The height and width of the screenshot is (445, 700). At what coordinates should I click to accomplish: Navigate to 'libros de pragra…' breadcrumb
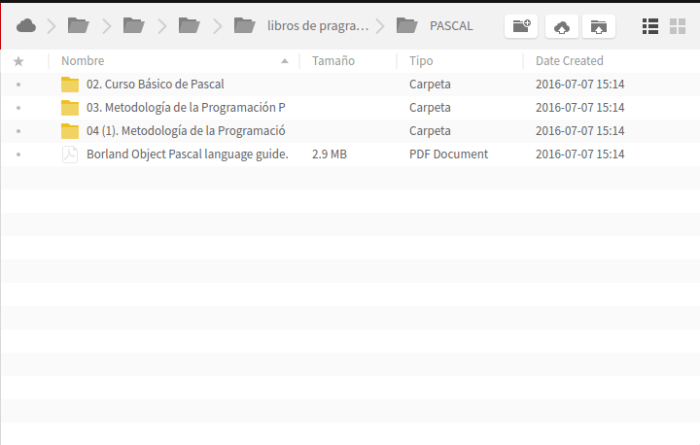[x=318, y=26]
